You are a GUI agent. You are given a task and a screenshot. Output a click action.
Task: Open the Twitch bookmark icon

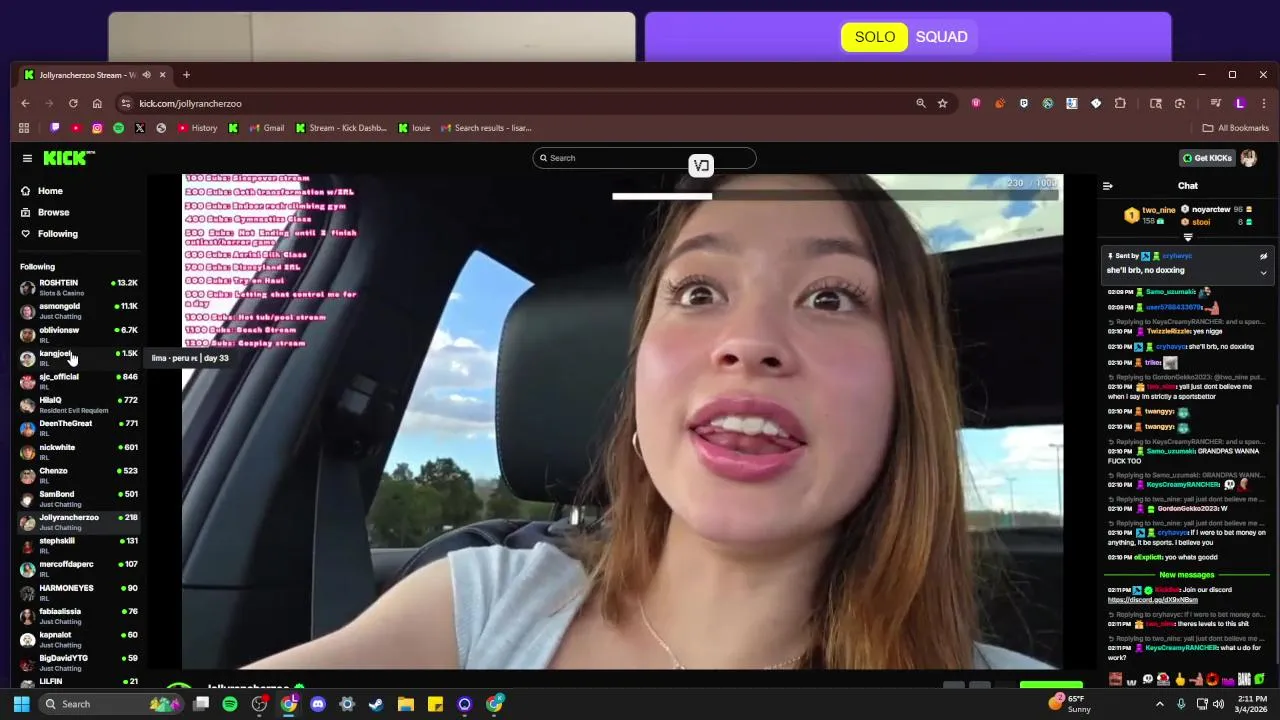pos(55,128)
